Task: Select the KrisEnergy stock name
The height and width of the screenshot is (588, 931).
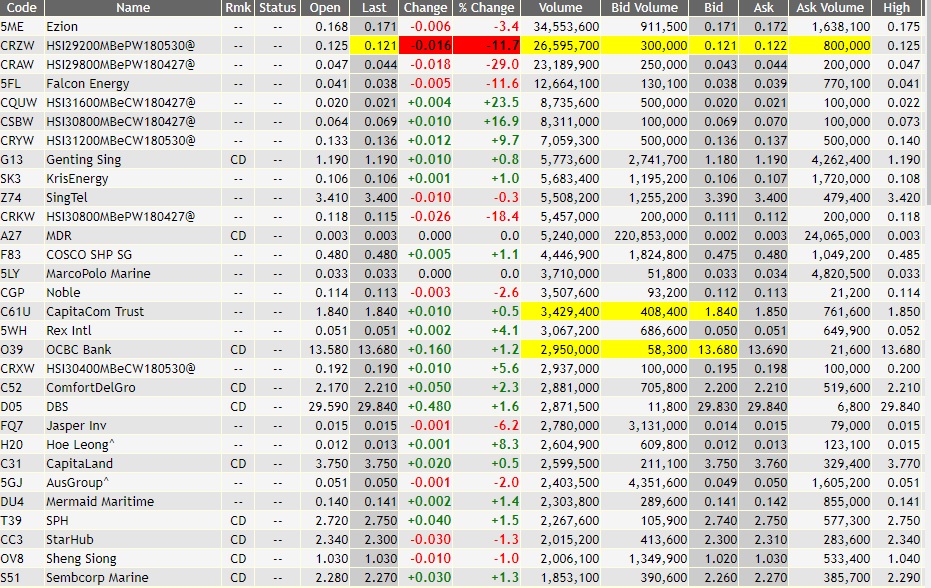Action: coord(77,179)
